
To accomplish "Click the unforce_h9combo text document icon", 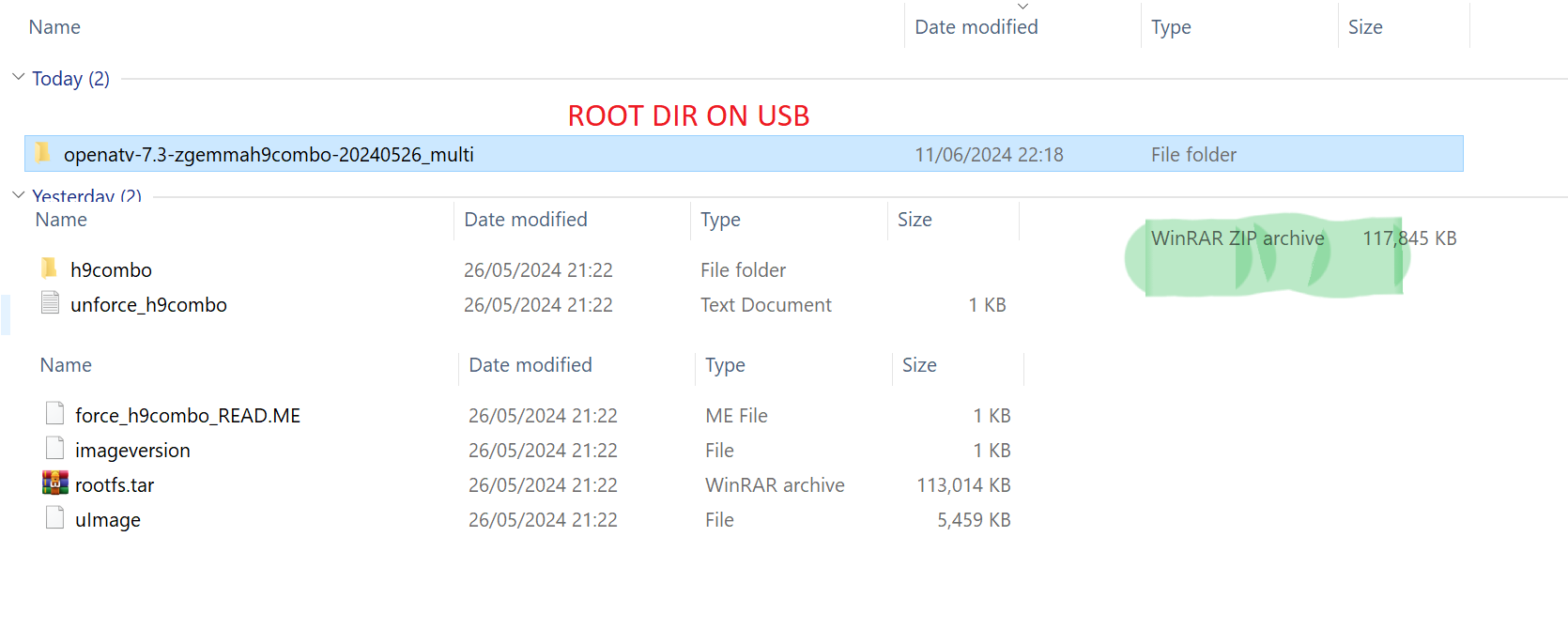I will pyautogui.click(x=51, y=302).
